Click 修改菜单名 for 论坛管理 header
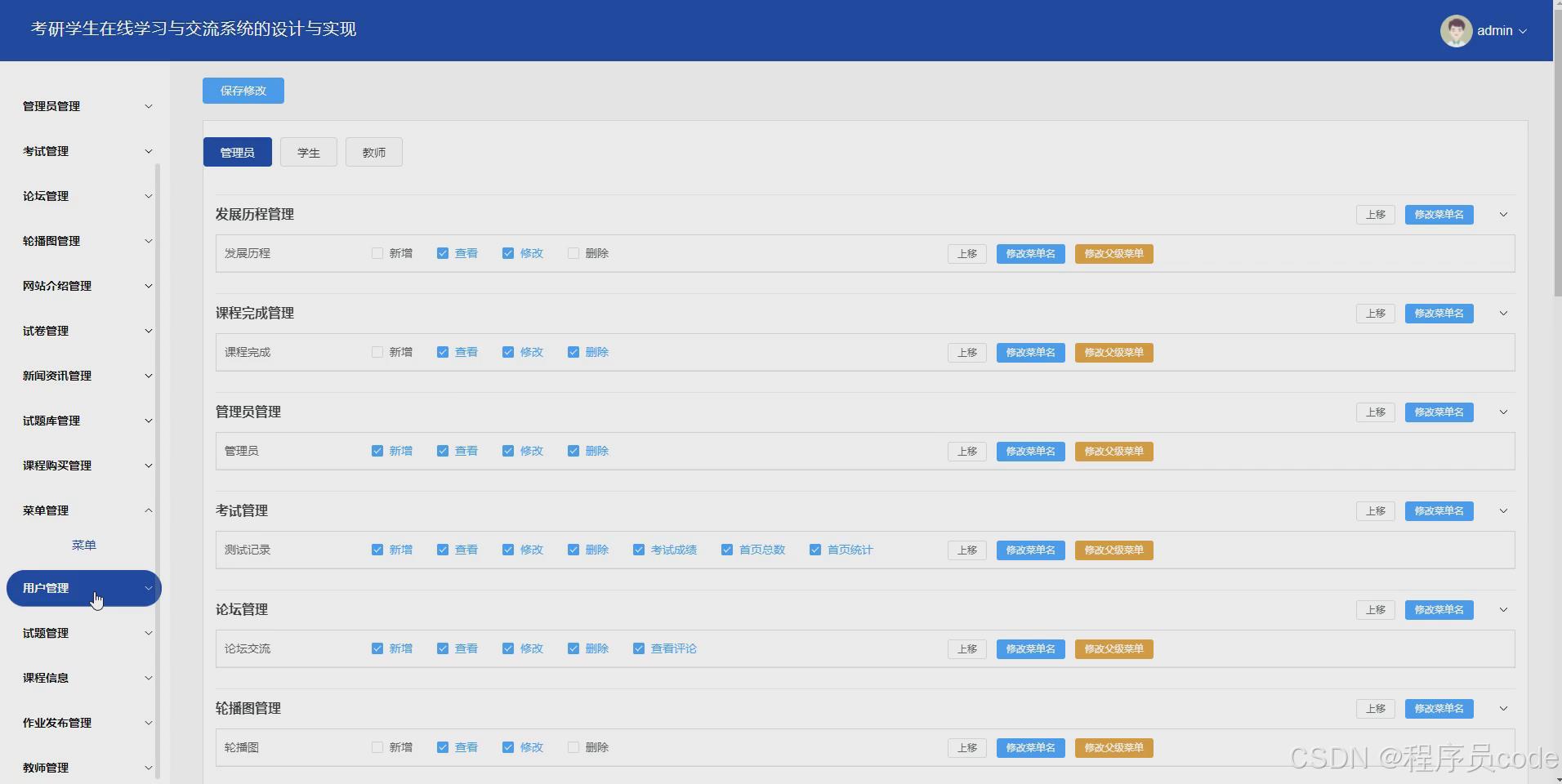Viewport: 1562px width, 784px height. pos(1439,610)
